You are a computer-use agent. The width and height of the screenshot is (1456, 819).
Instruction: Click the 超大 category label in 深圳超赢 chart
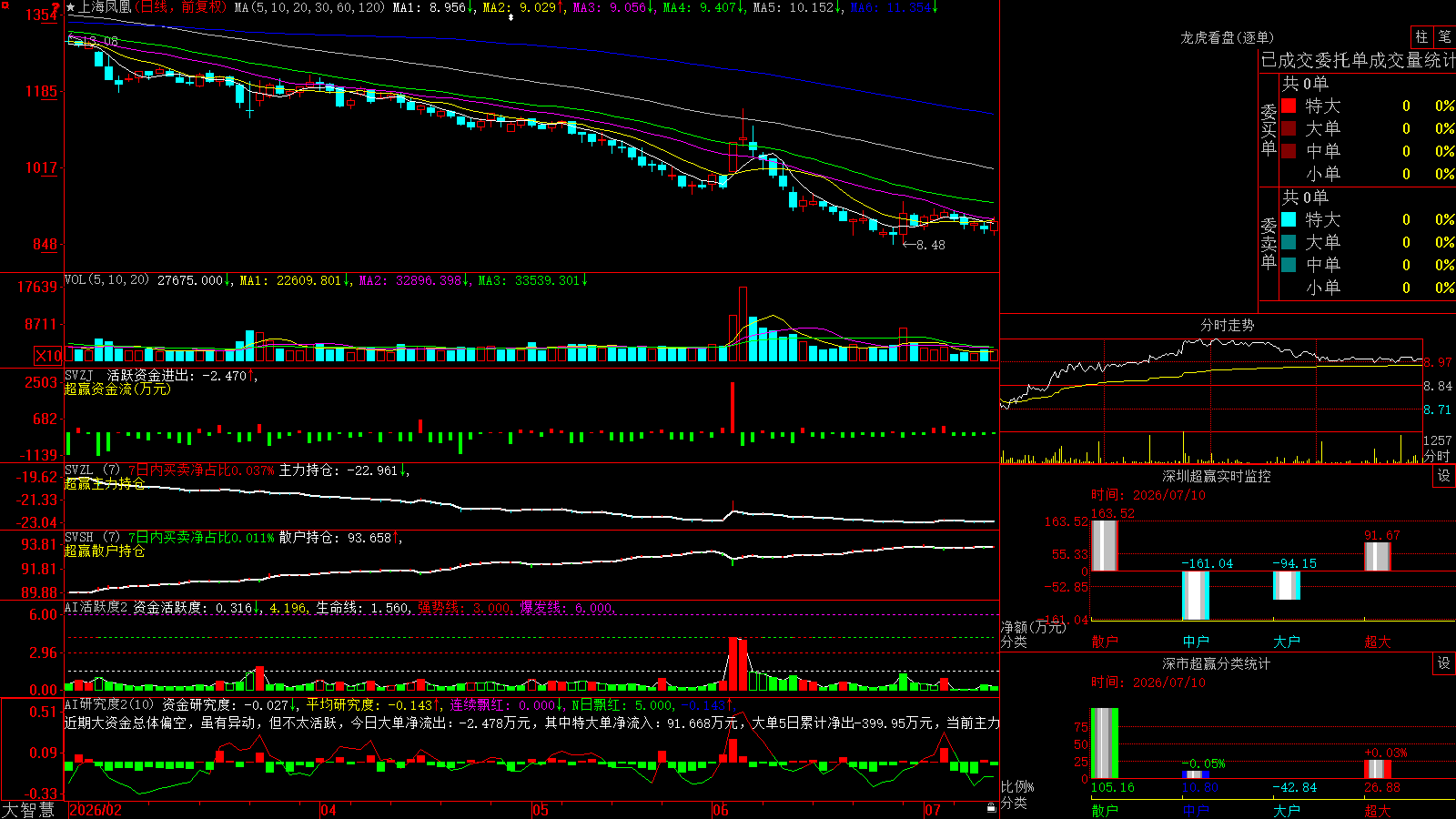coord(1378,642)
